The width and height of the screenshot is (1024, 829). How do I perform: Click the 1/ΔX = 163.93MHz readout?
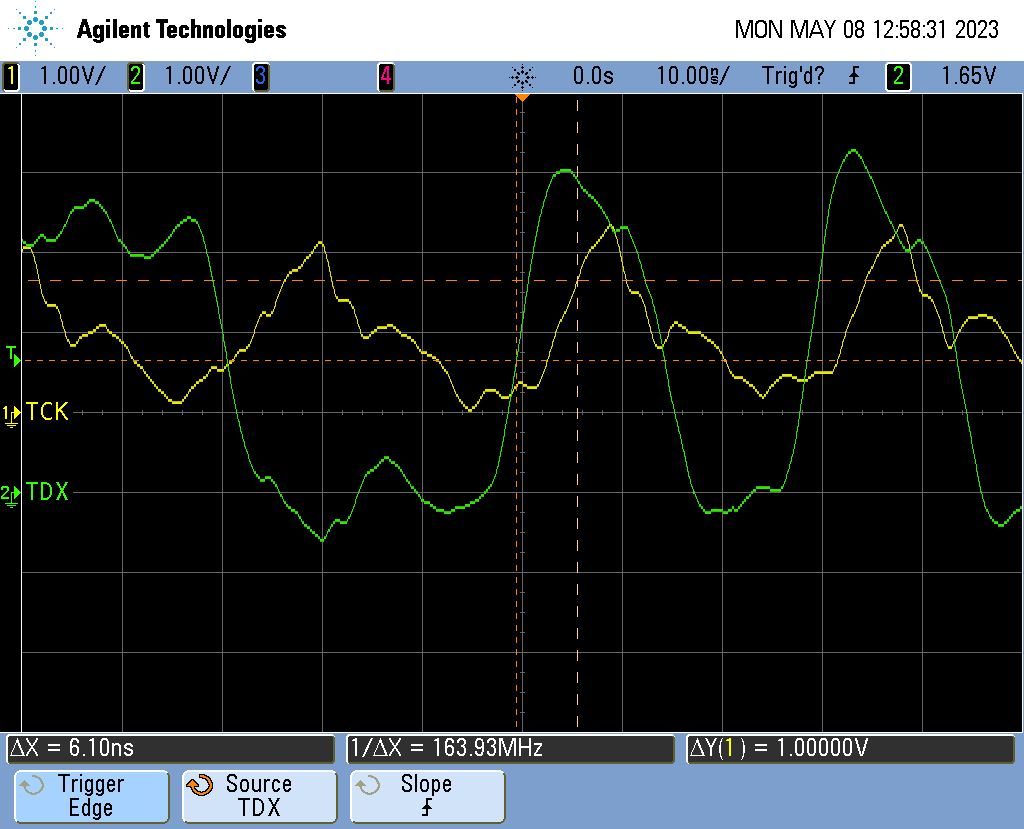pyautogui.click(x=510, y=748)
